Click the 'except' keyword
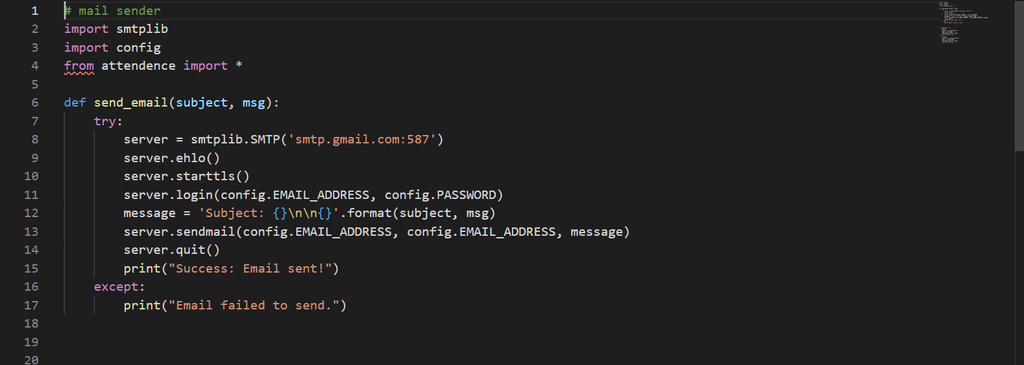 (x=116, y=287)
